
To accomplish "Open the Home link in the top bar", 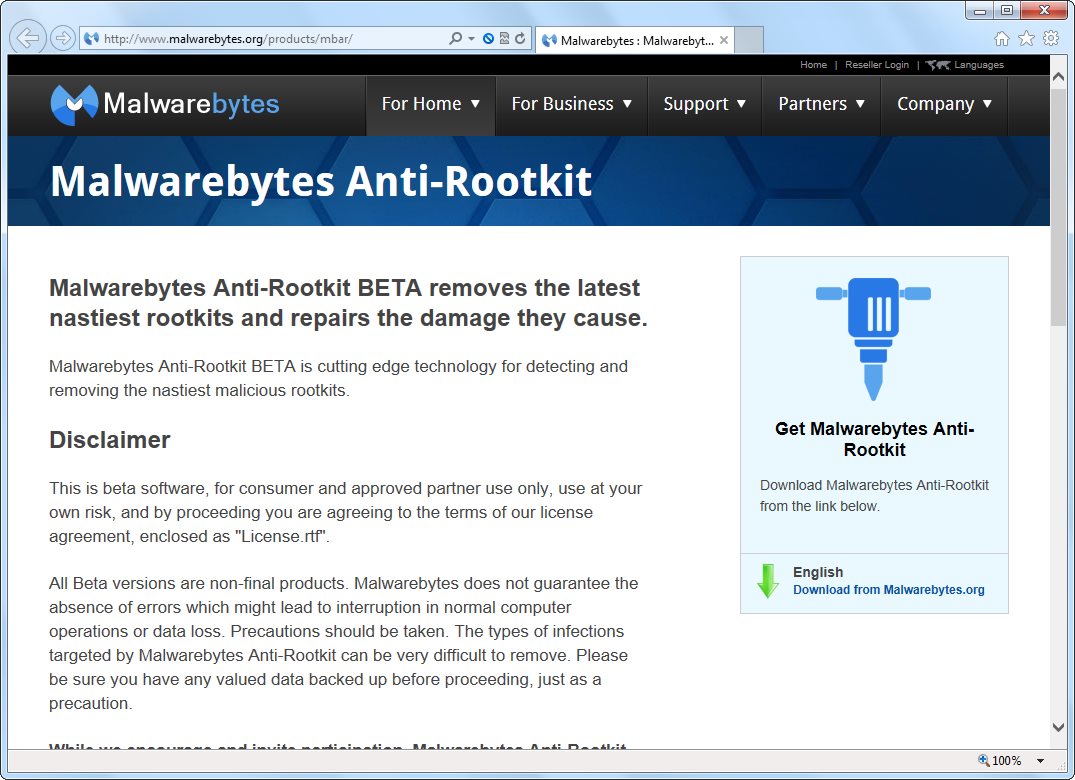I will click(813, 64).
